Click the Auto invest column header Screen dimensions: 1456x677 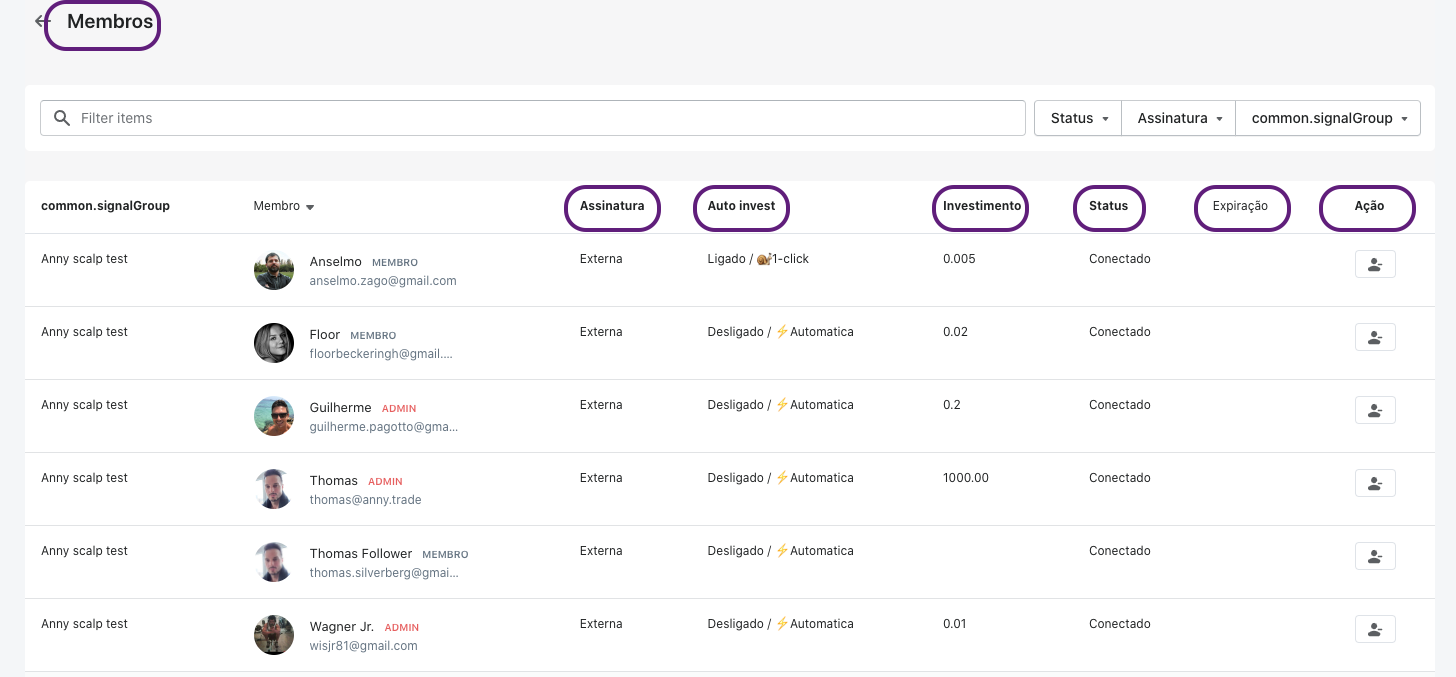[x=741, y=206]
